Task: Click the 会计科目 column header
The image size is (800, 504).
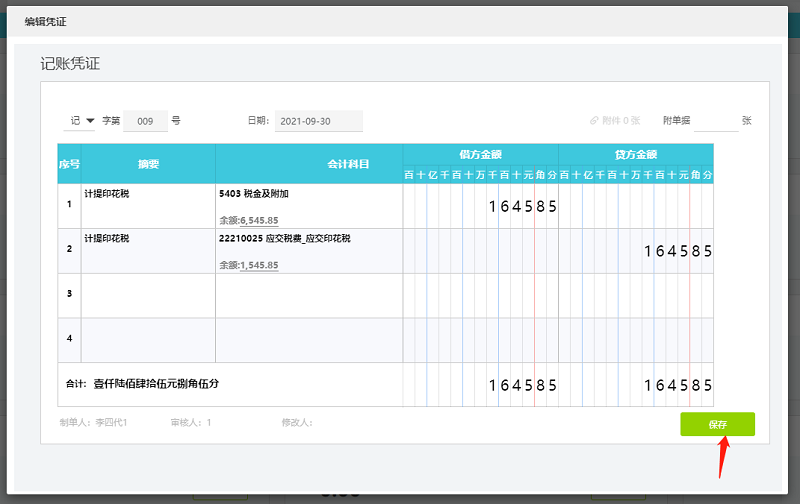Action: coord(349,163)
